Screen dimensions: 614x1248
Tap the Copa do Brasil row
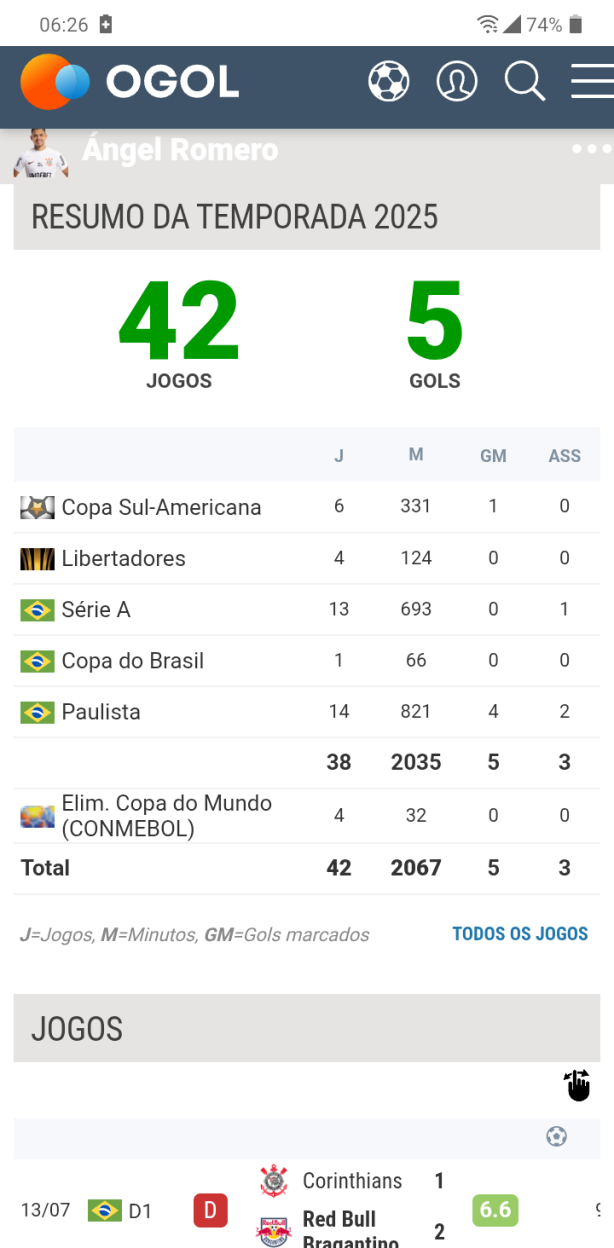(132, 661)
